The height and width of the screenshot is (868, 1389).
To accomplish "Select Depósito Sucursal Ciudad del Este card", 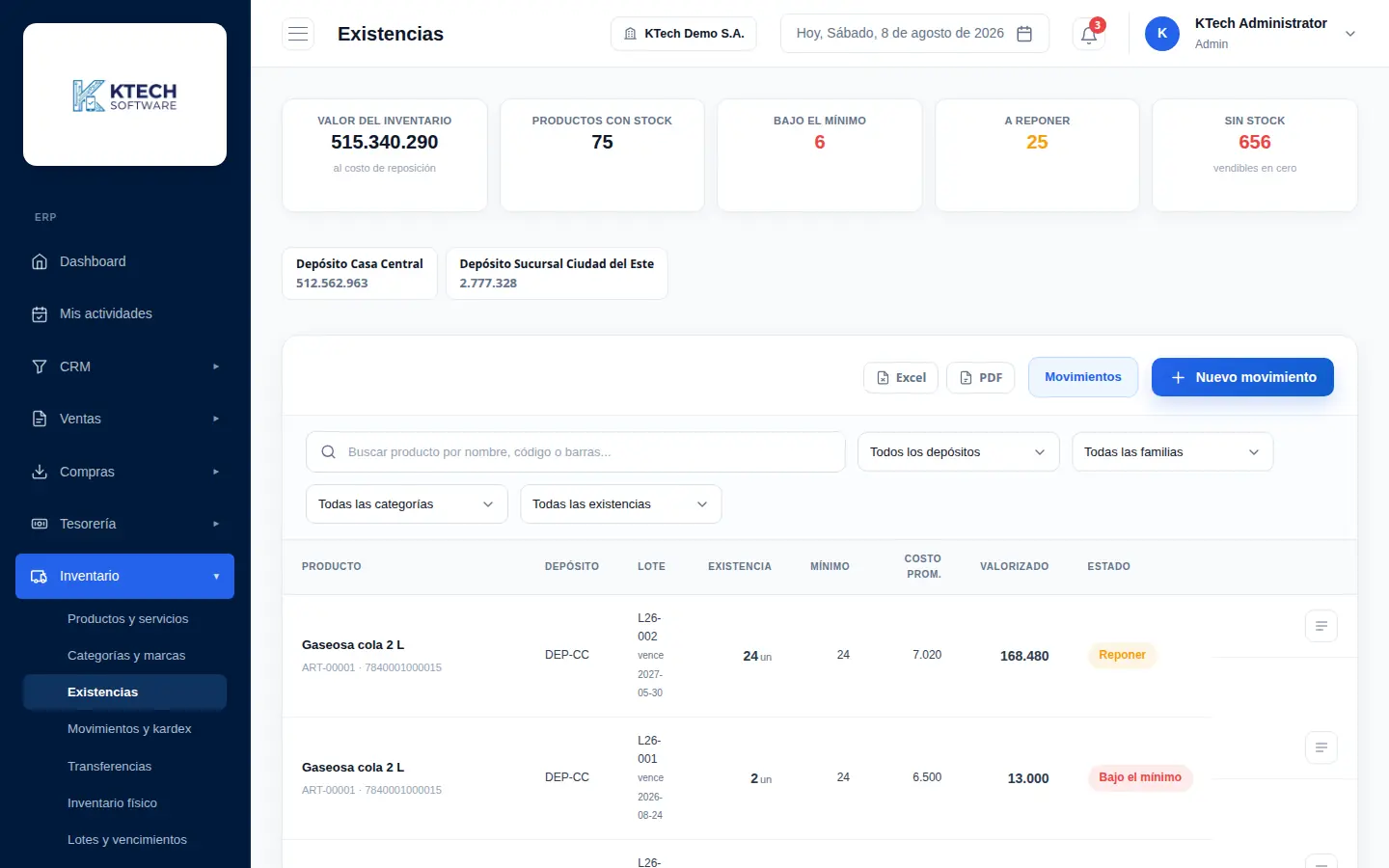I will click(x=557, y=273).
